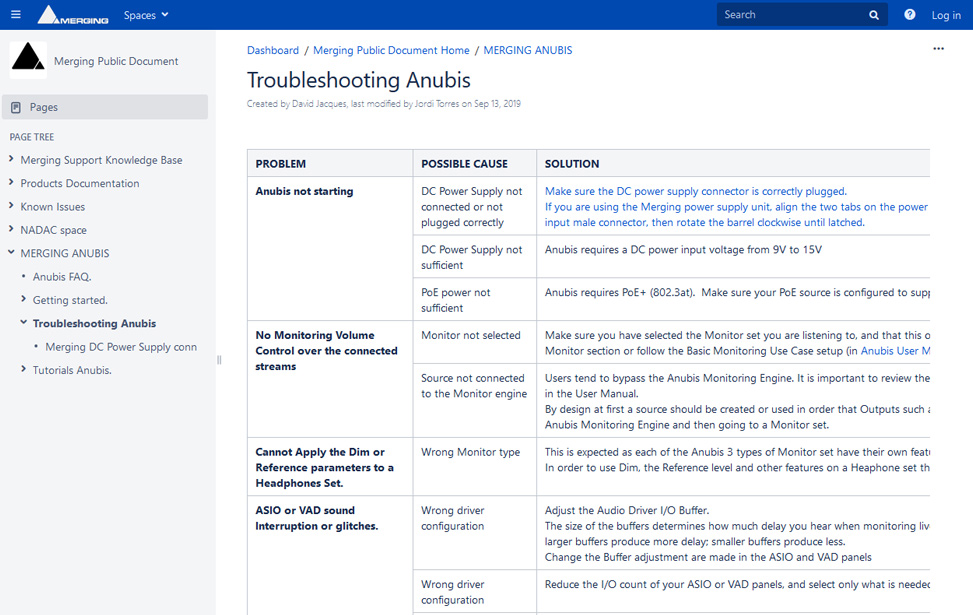
Task: Select 'Cannot Apply the Dim' problem cell
Action: coord(330,467)
